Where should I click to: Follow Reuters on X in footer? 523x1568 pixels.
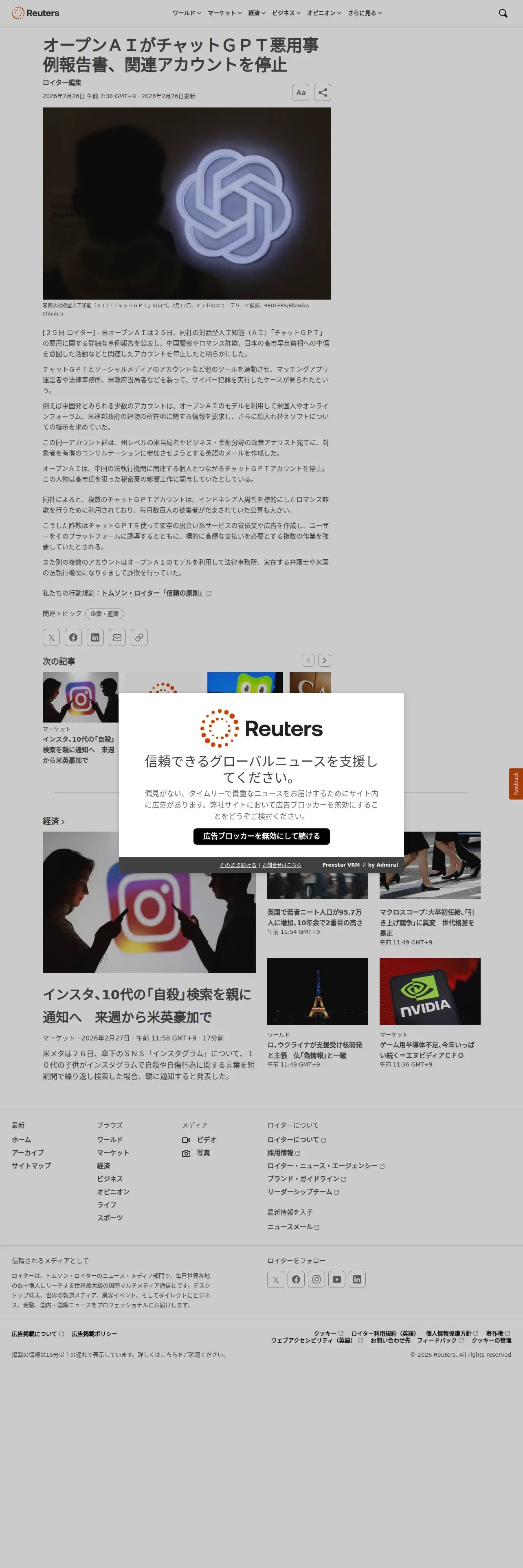pyautogui.click(x=276, y=1279)
